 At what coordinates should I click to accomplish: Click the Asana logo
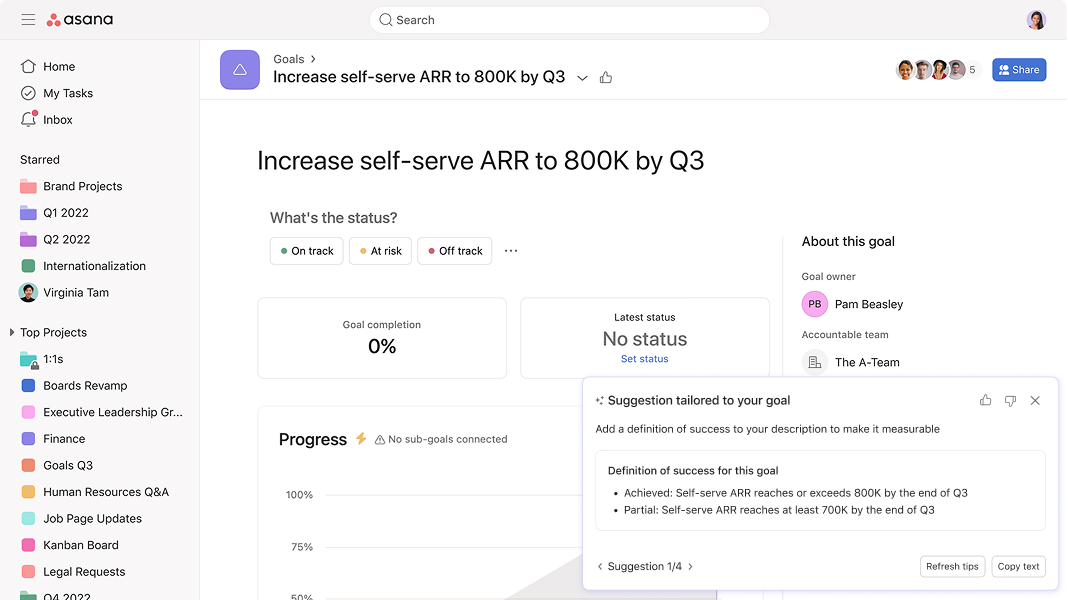(x=80, y=19)
